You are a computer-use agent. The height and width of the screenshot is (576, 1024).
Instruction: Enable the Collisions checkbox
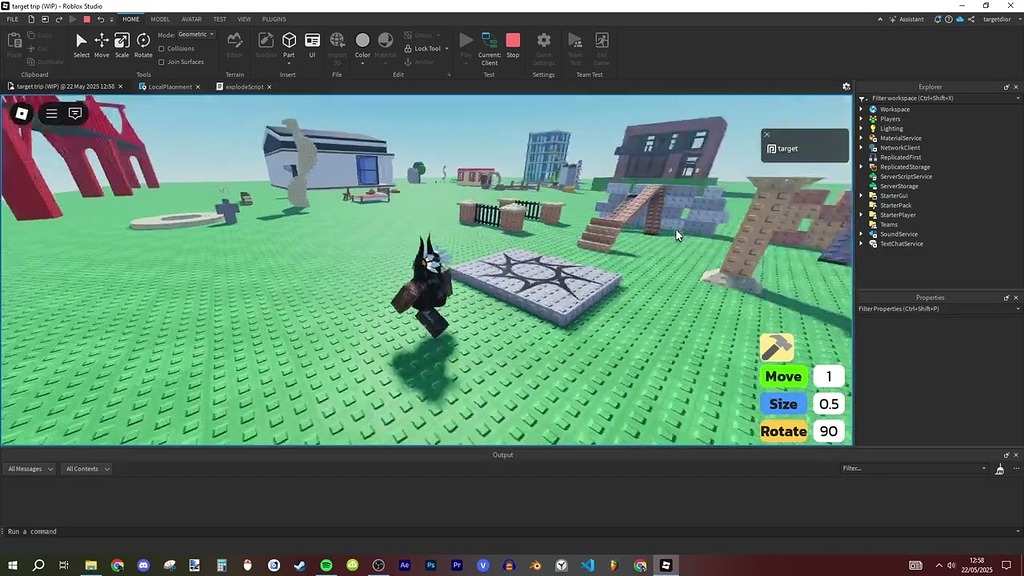coord(162,48)
